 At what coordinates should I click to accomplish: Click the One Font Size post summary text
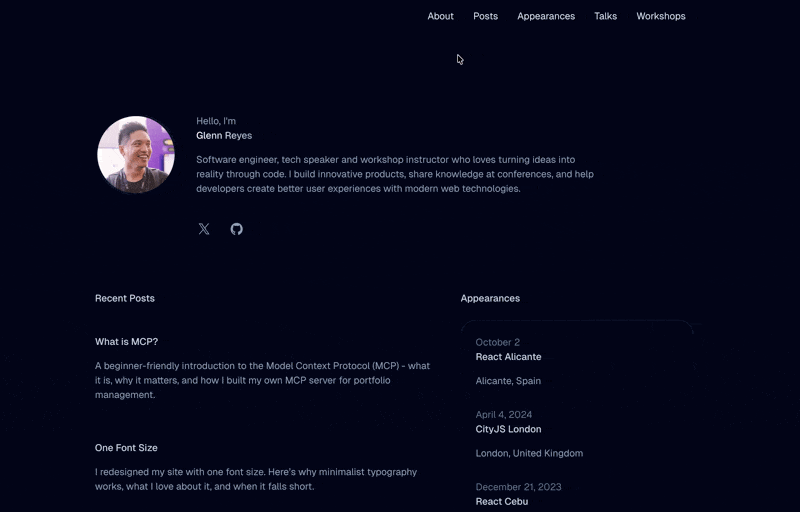coord(255,479)
